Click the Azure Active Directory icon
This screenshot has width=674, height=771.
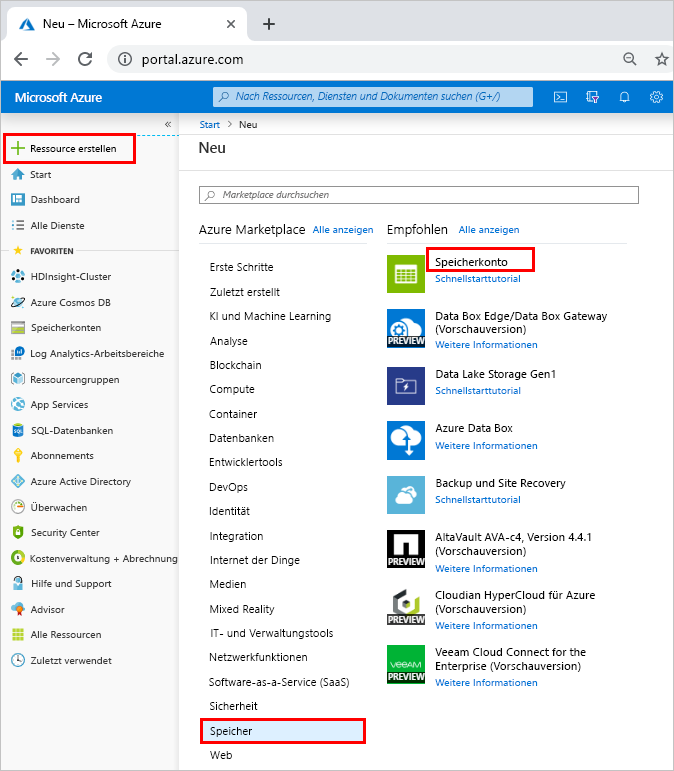click(18, 481)
